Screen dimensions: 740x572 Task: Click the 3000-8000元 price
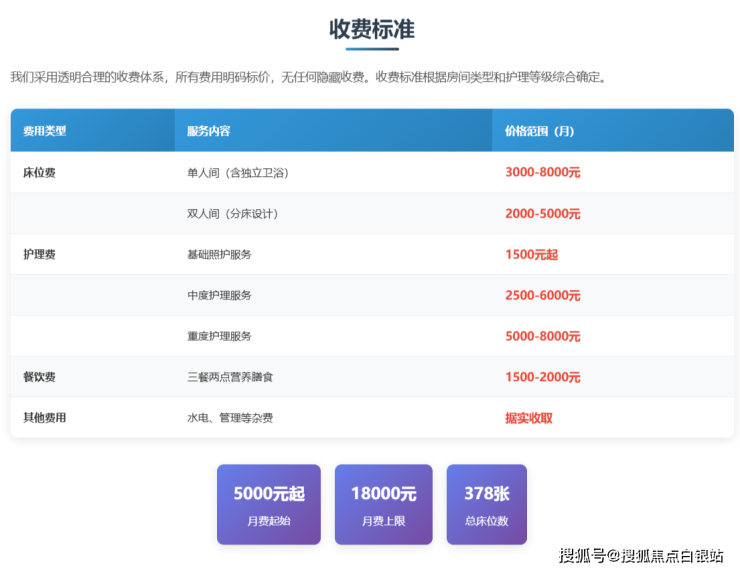[542, 172]
